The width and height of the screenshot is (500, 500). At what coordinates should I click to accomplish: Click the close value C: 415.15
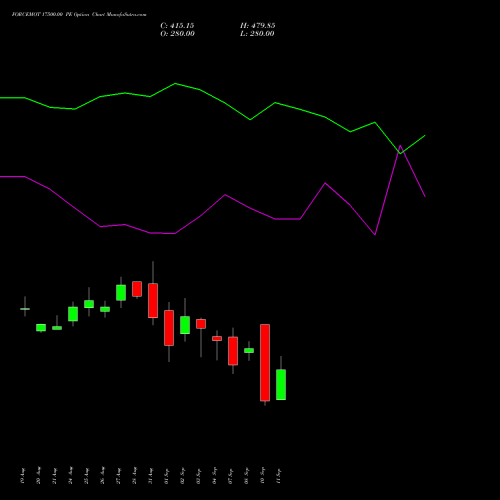[x=177, y=26]
